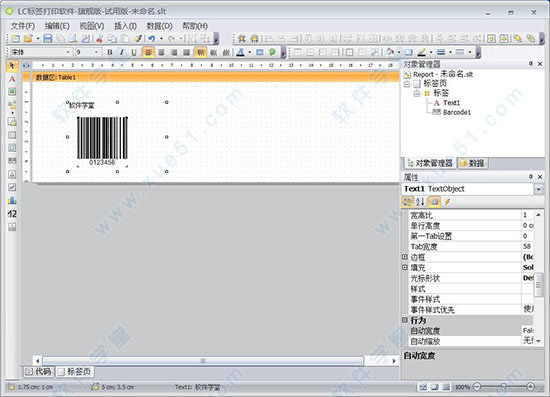Toggle Italic formatting
Viewport: 550px width, 397px height.
tap(122, 52)
